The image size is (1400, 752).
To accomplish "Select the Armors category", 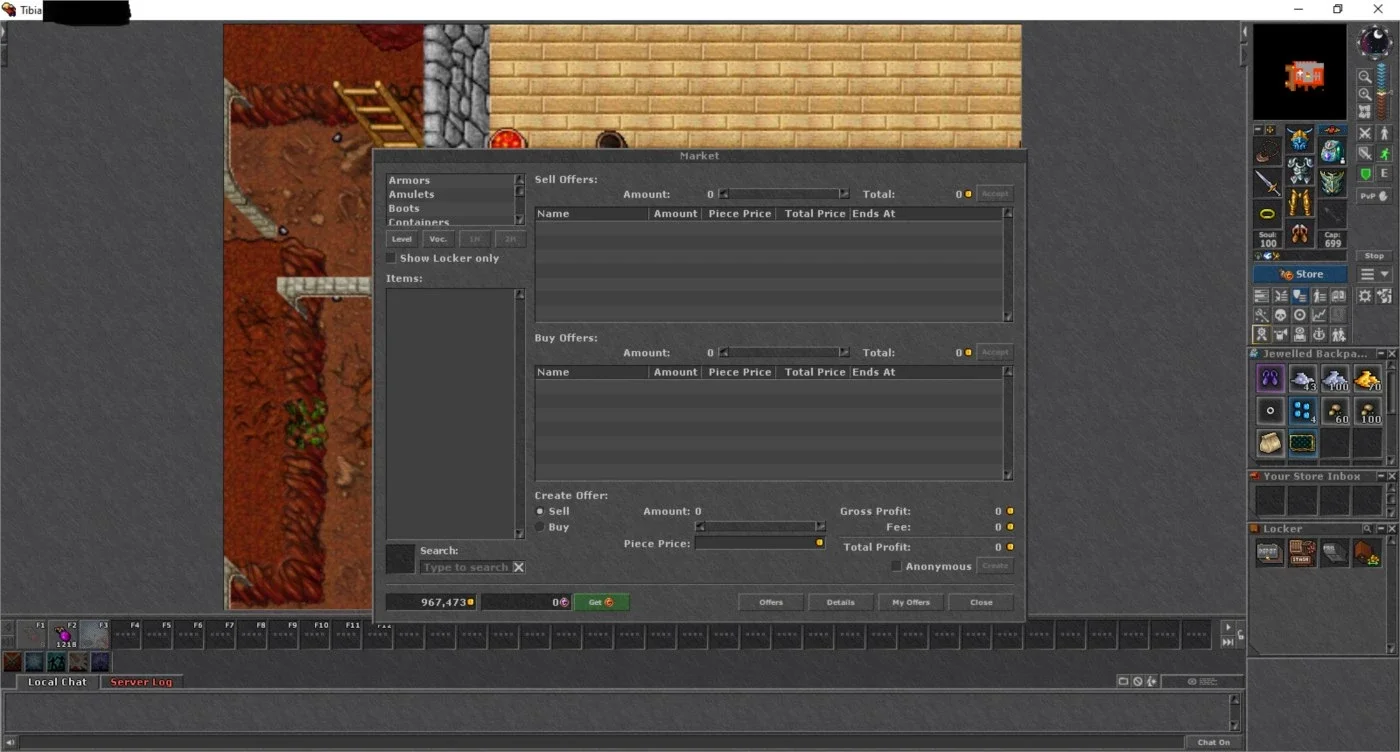I will pyautogui.click(x=409, y=181).
